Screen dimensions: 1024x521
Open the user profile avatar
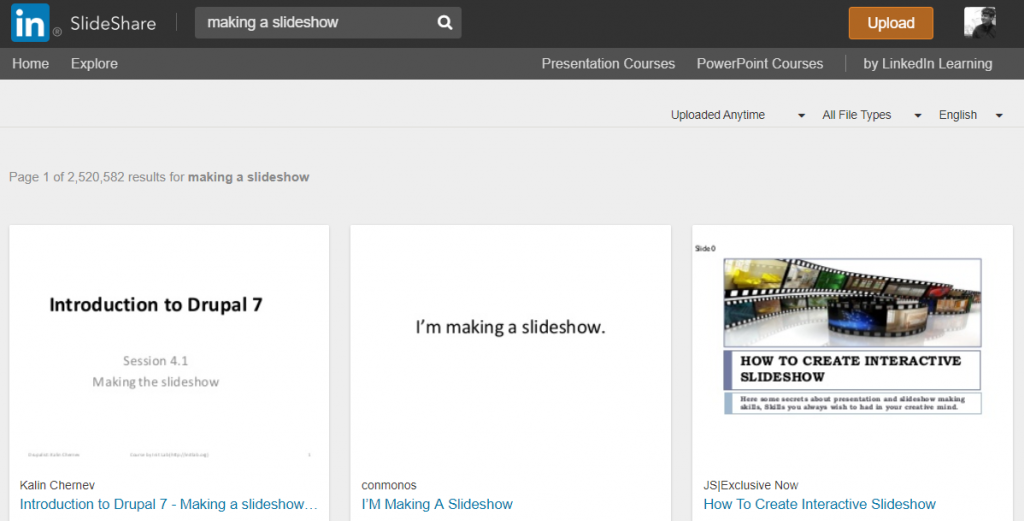click(x=979, y=23)
